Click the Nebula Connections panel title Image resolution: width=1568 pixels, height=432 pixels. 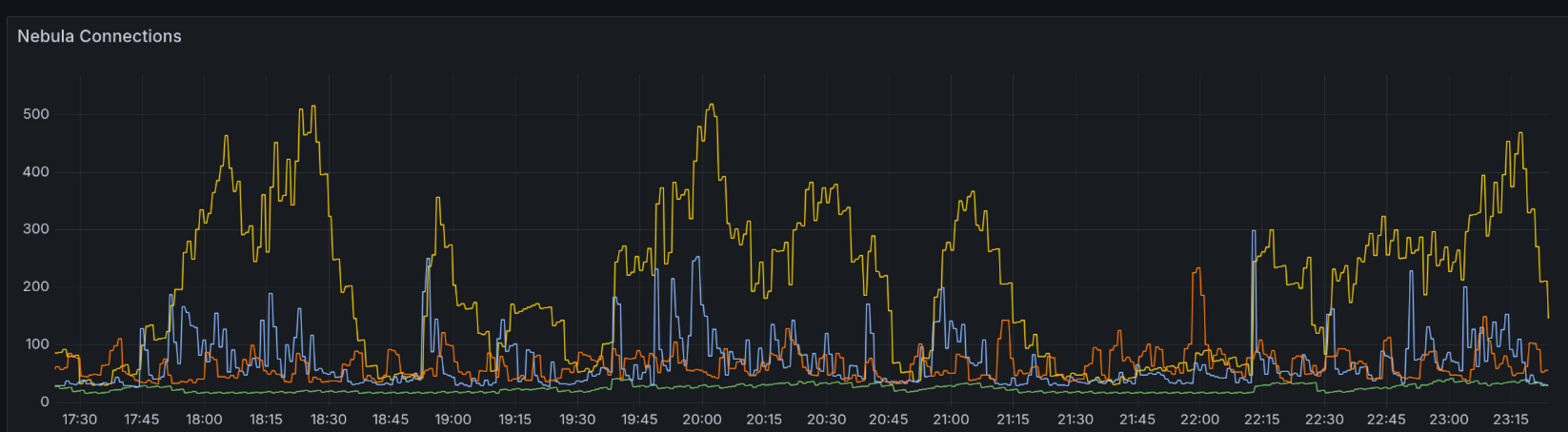(x=99, y=36)
